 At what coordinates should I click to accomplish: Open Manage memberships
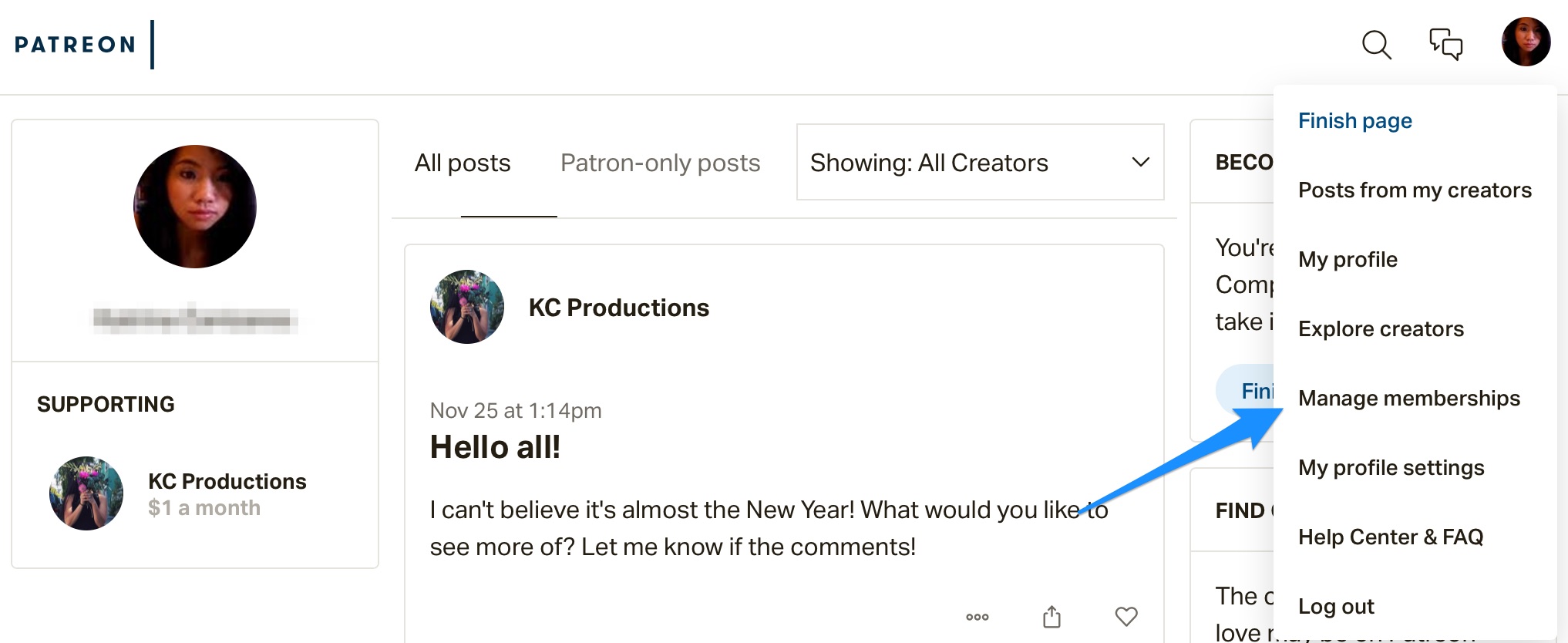pyautogui.click(x=1409, y=399)
